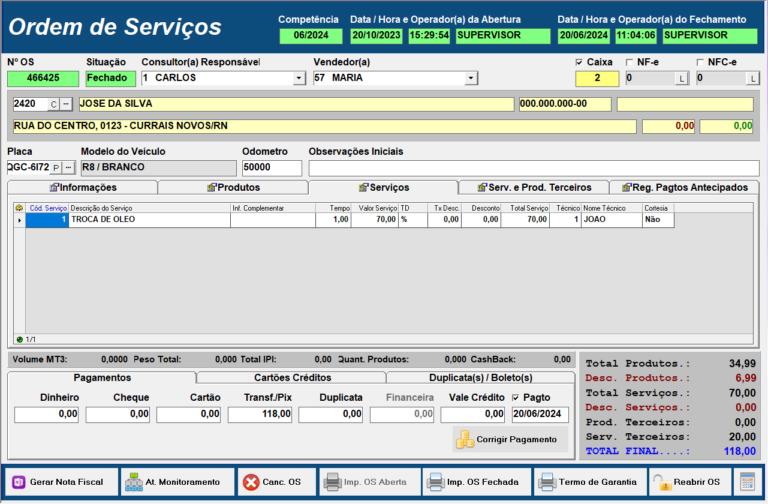Toggle the Pagto checkbox

[515, 398]
